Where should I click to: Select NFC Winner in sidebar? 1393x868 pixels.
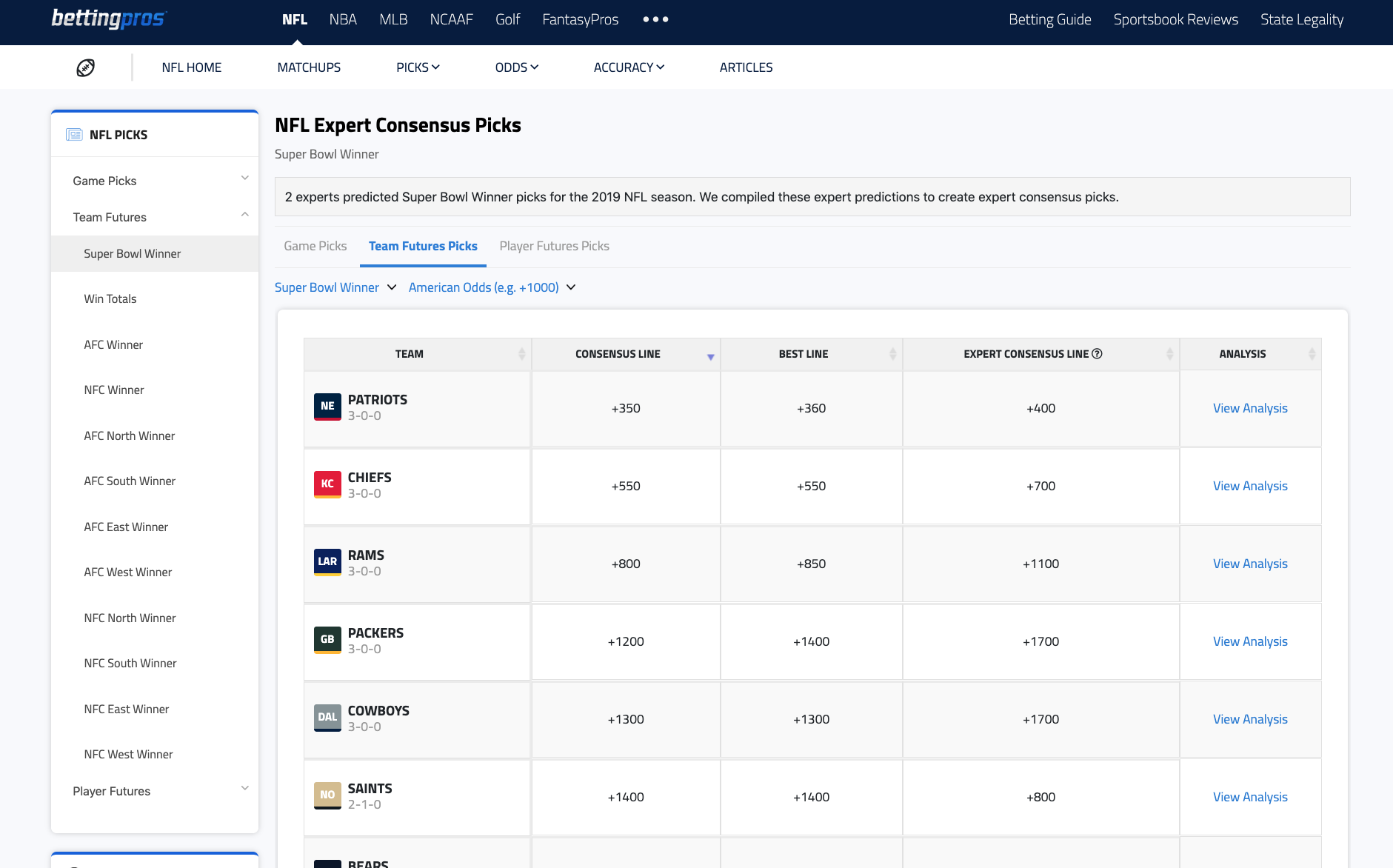pyautogui.click(x=114, y=390)
